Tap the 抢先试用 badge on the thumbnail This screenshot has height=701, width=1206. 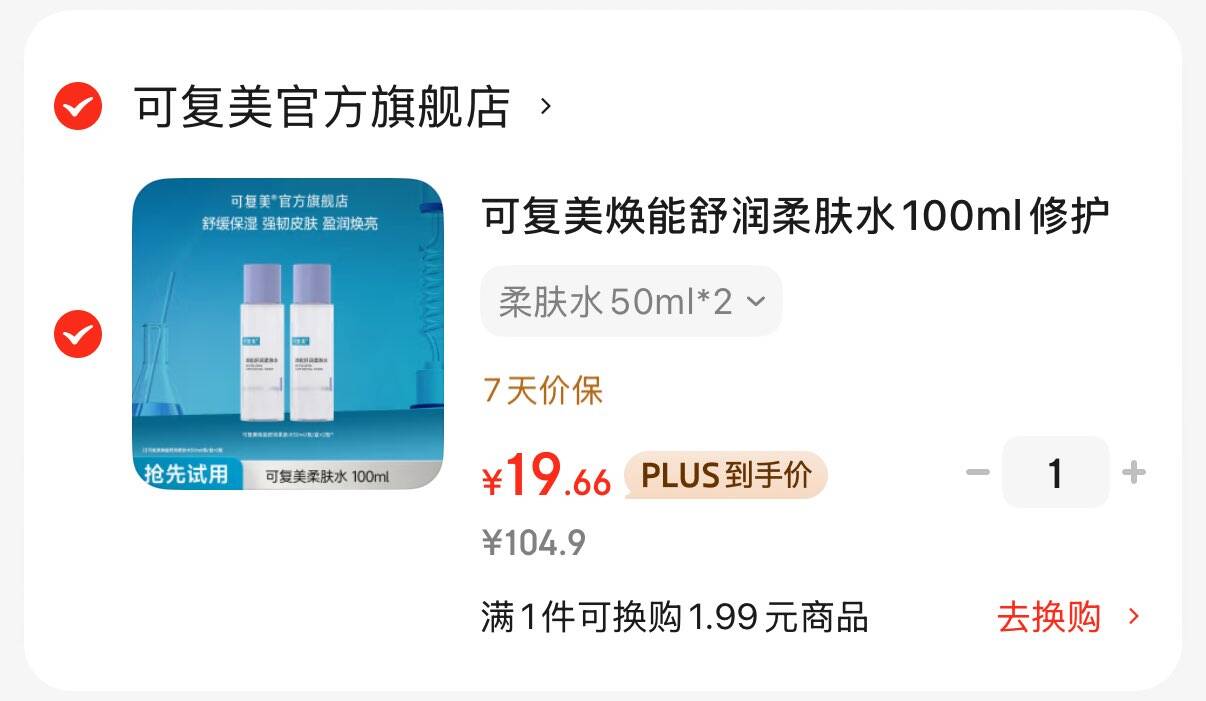coord(185,474)
